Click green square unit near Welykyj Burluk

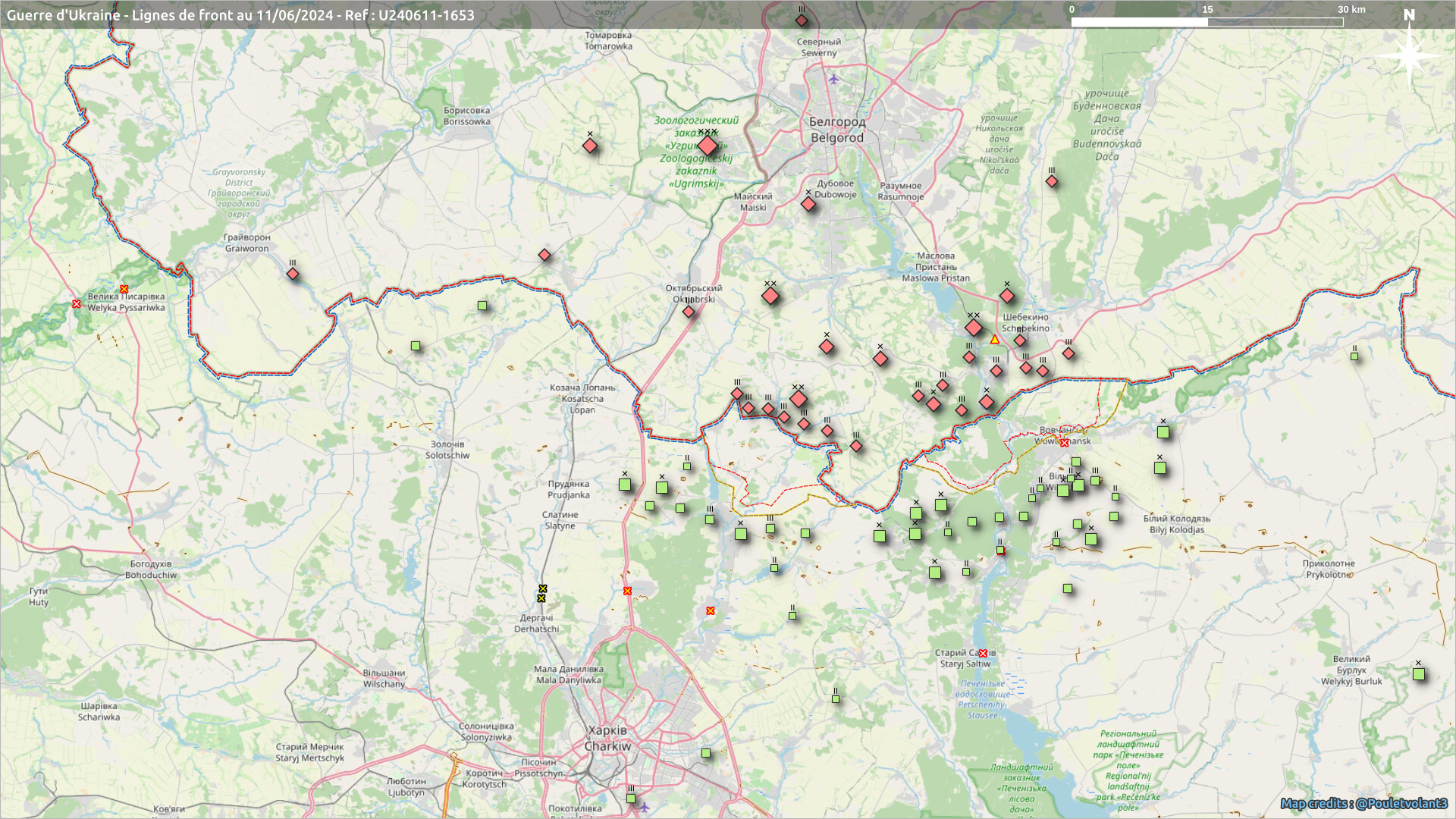tap(1419, 674)
